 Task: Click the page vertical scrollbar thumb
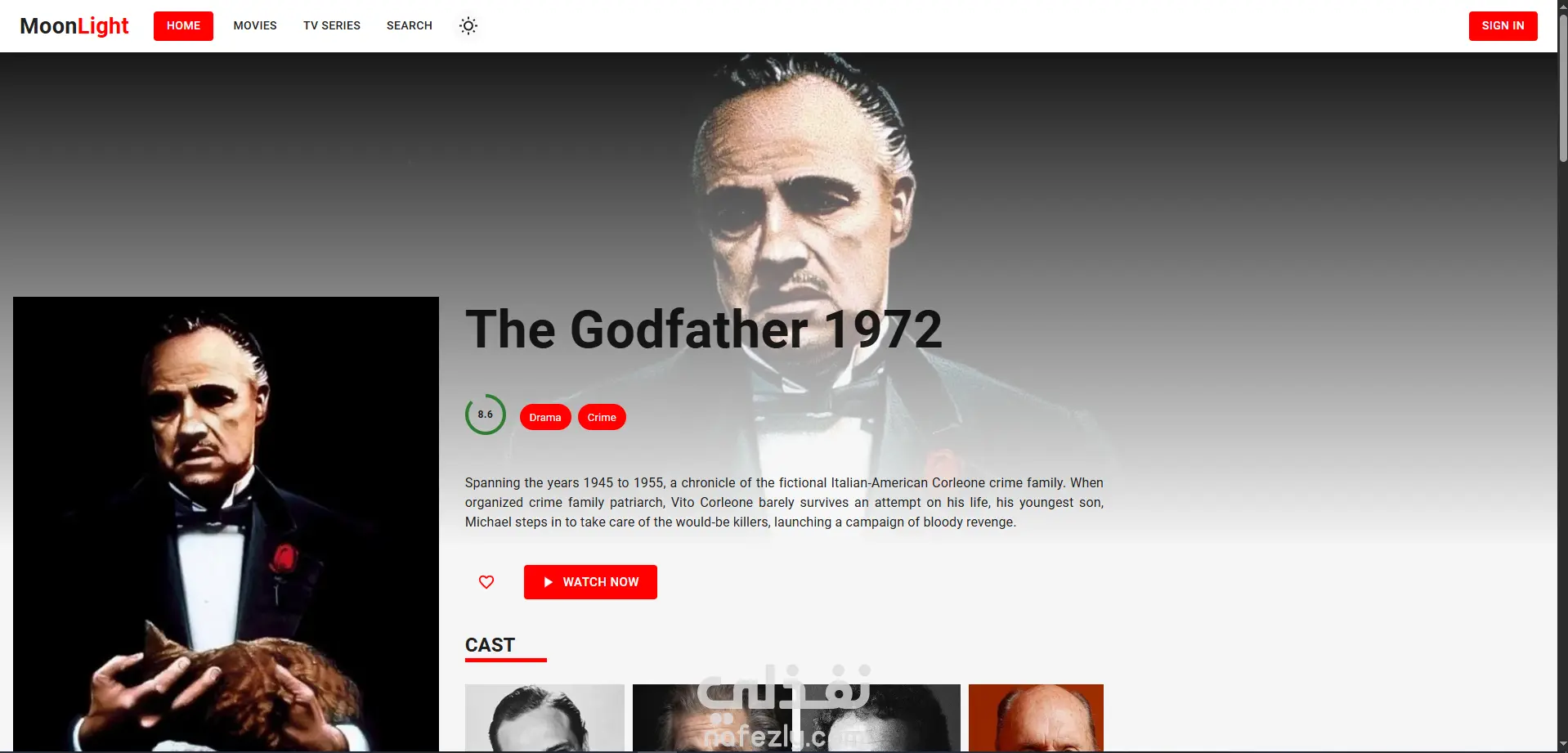(x=1562, y=87)
